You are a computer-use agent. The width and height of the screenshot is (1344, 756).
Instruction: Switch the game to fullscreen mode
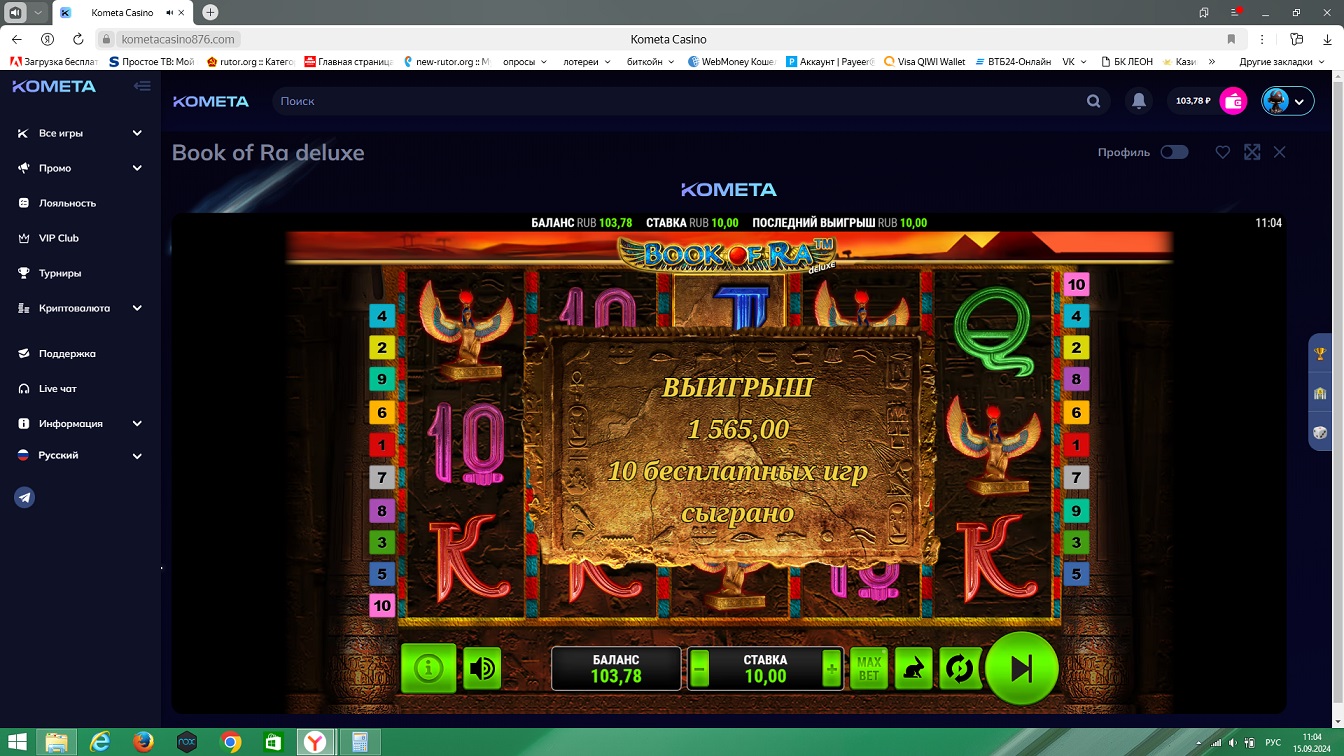tap(1252, 152)
